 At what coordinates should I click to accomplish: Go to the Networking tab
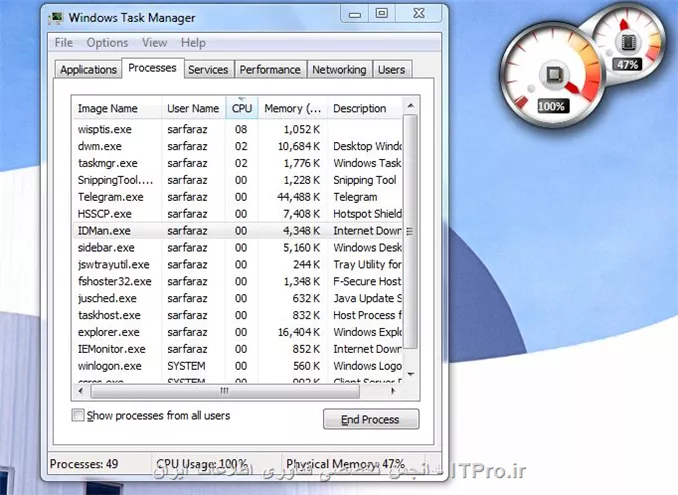[339, 70]
